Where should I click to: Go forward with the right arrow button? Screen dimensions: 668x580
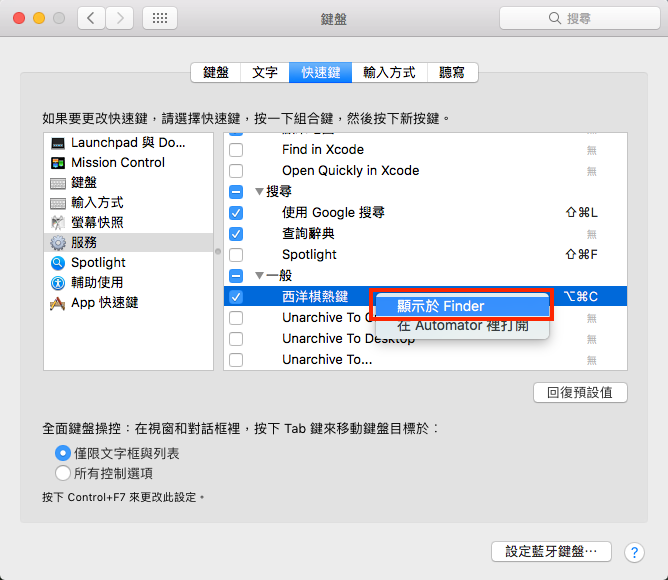point(120,18)
